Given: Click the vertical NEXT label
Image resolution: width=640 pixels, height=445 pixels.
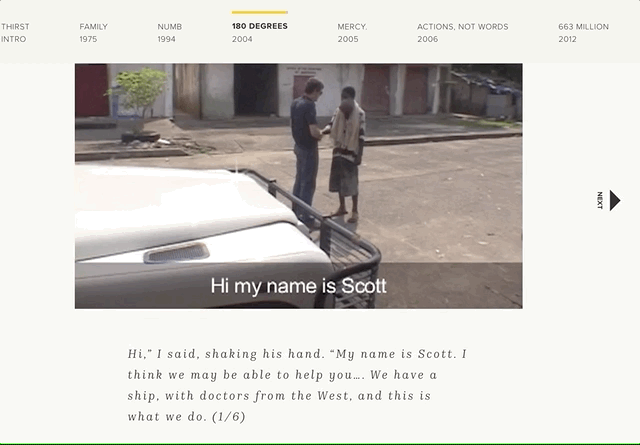Looking at the screenshot, I should coord(600,200).
